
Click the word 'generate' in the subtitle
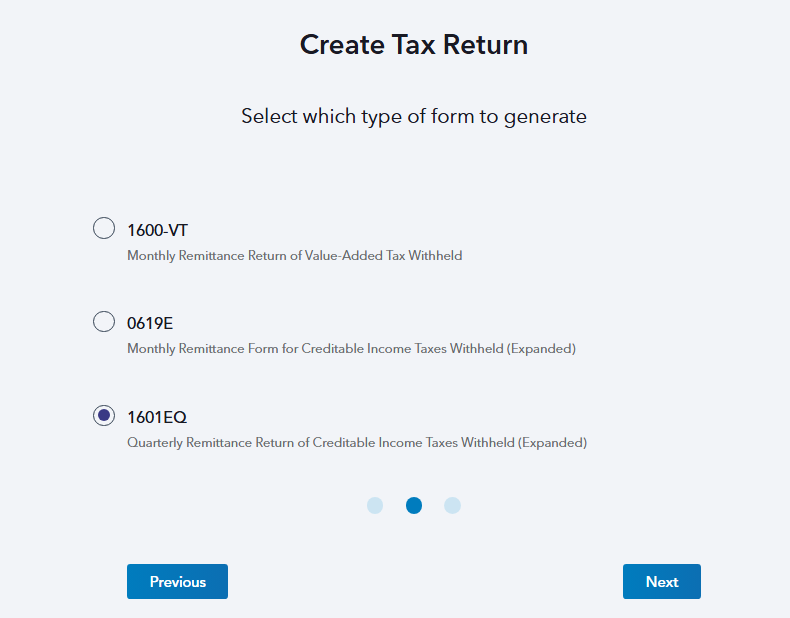[x=545, y=117]
